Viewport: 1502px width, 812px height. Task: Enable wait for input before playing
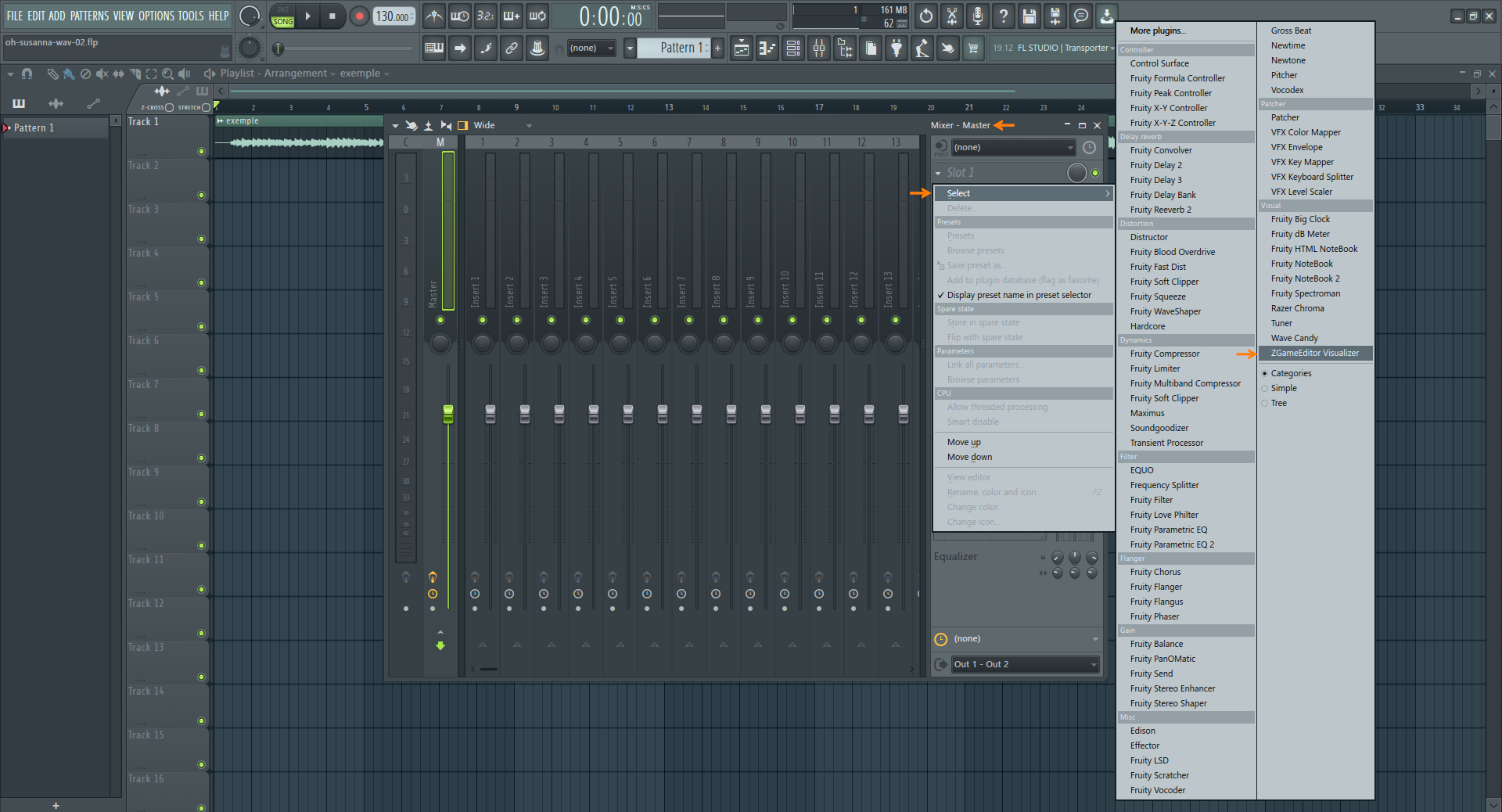pyautogui.click(x=459, y=16)
